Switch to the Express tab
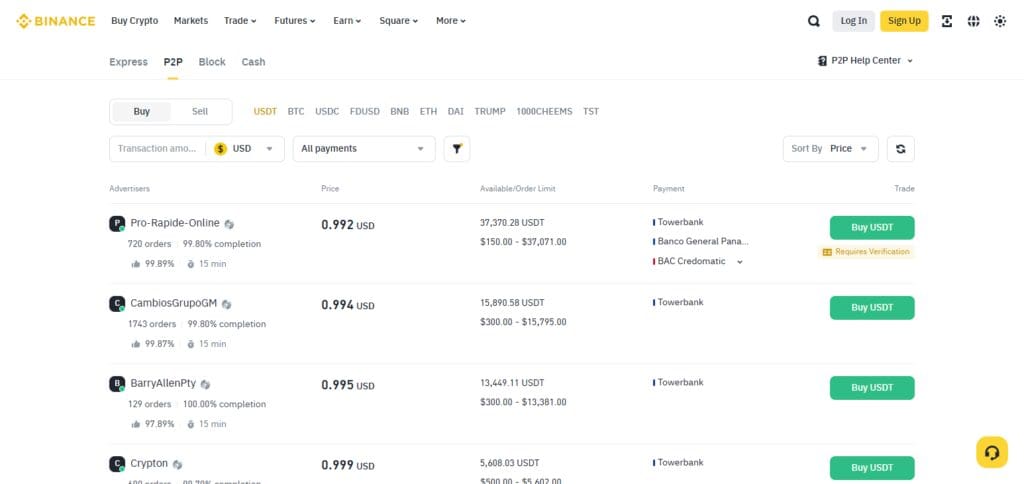This screenshot has height=484, width=1024. [129, 62]
